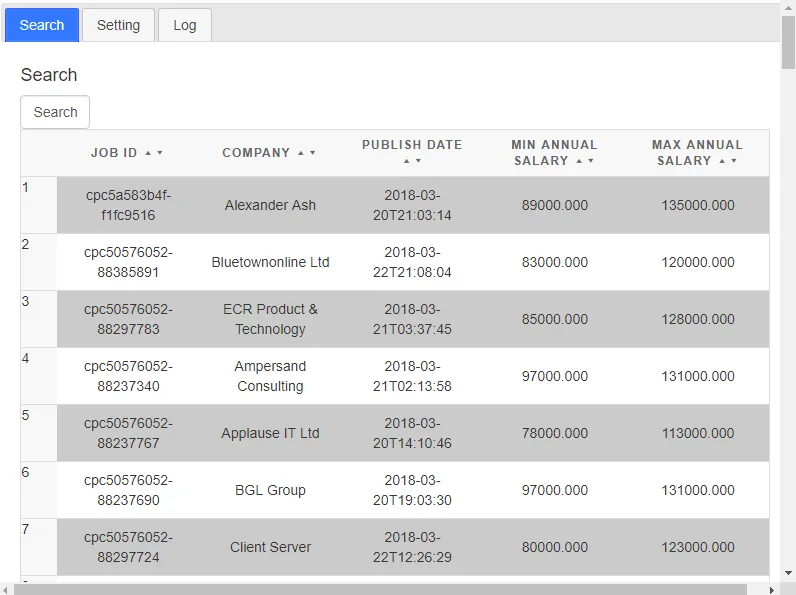The height and width of the screenshot is (595, 796).
Task: Sort Company column descending arrow
Action: click(313, 153)
